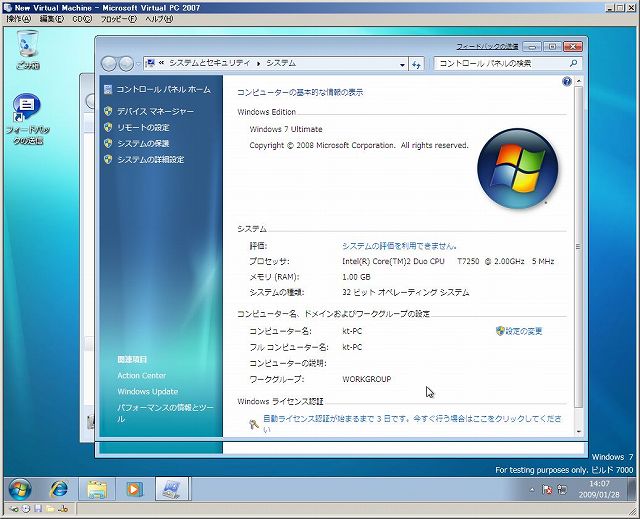Click scrollbar down arrow in System window

(578, 432)
